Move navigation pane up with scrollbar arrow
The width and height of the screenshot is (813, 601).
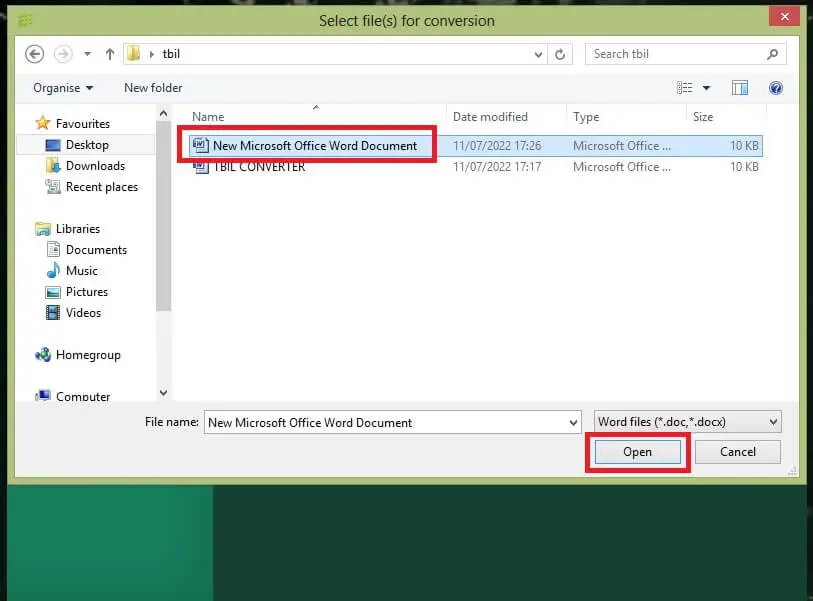click(163, 113)
